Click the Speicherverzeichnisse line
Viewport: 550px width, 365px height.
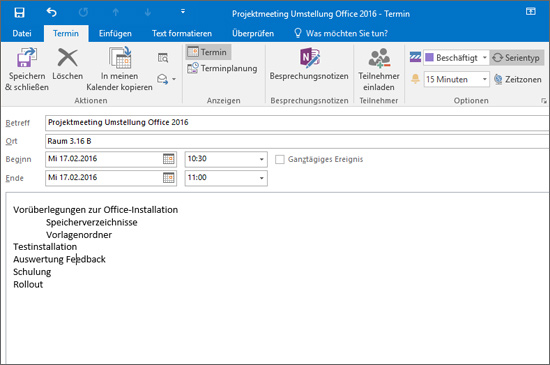click(x=92, y=222)
